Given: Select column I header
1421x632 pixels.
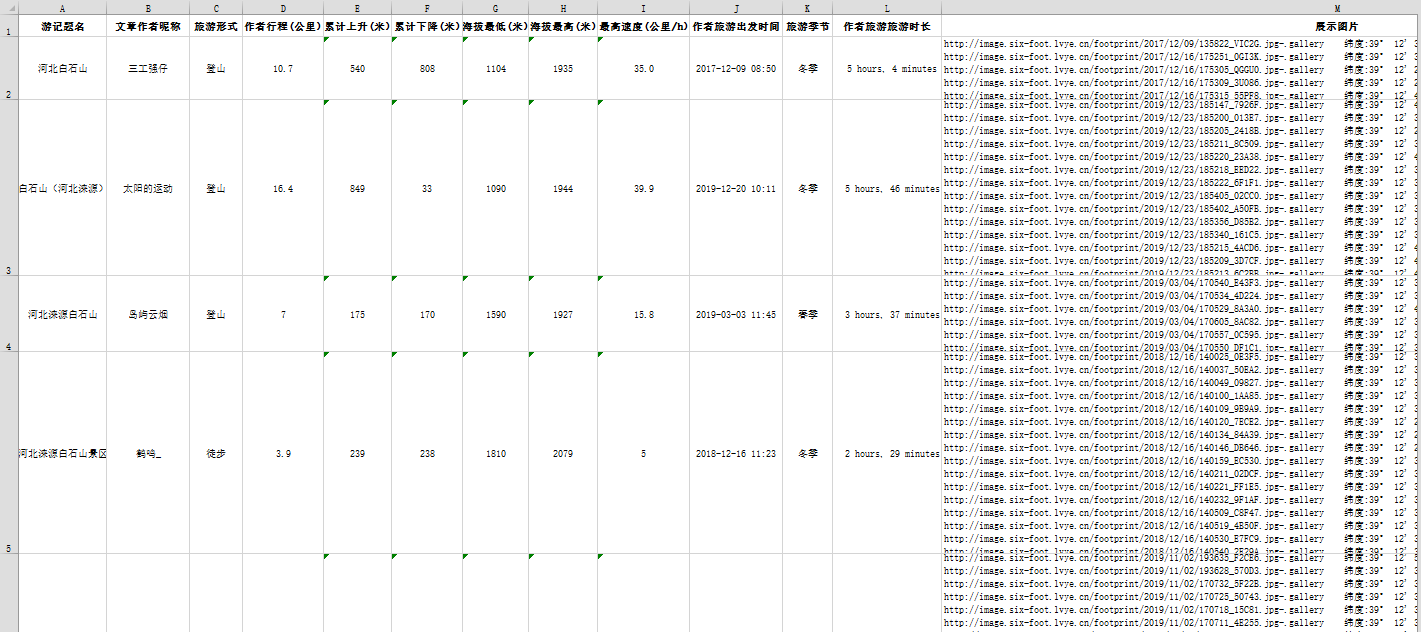Looking at the screenshot, I should [644, 7].
